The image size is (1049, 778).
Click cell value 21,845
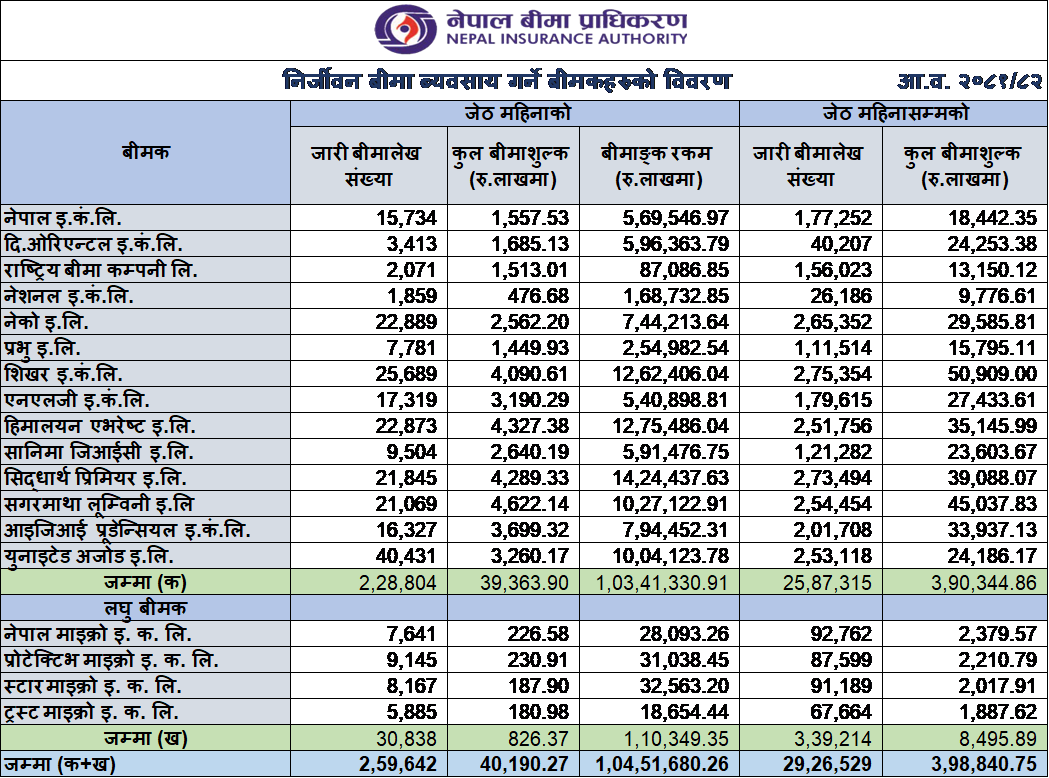(x=406, y=478)
